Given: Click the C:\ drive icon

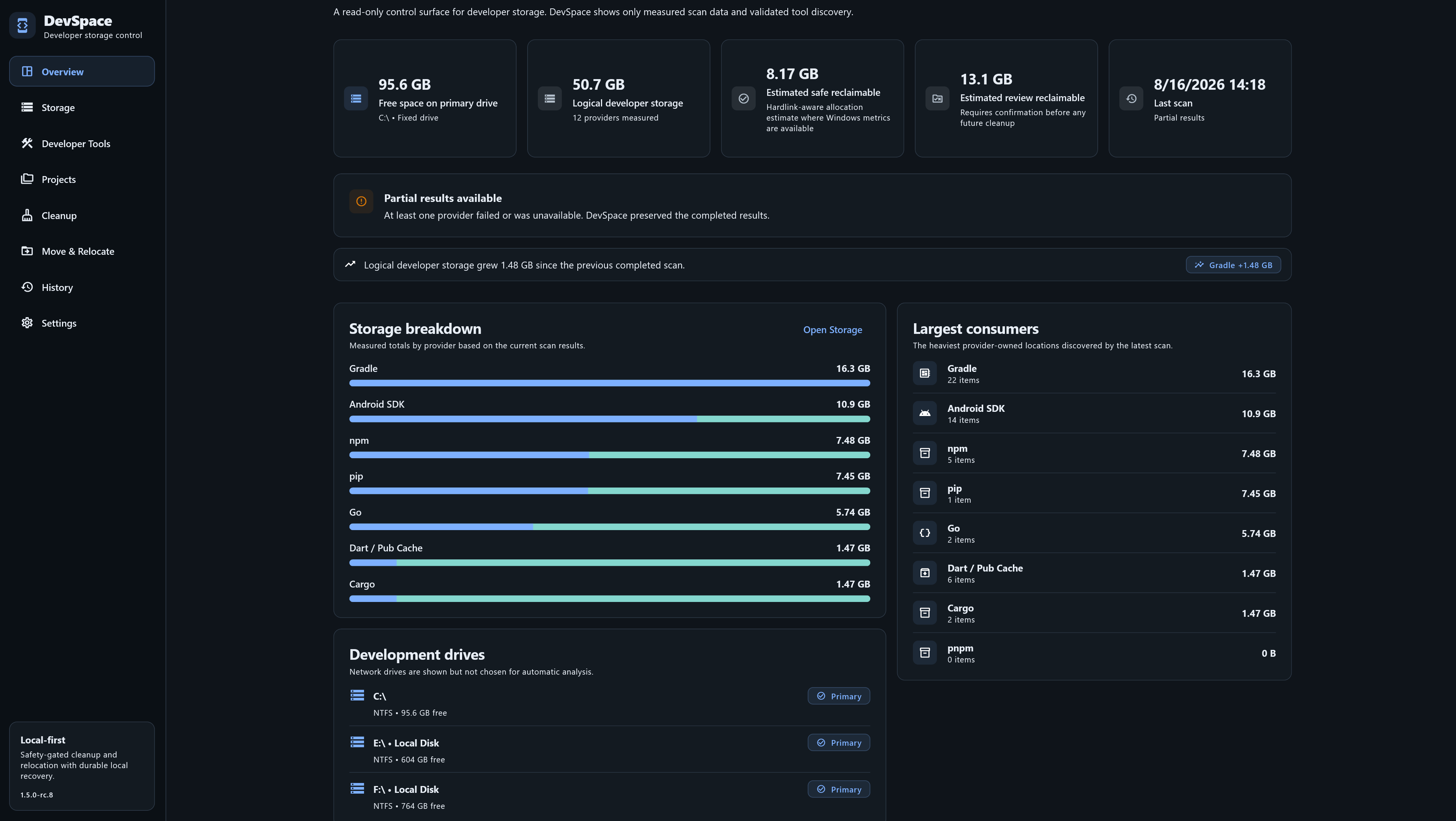Looking at the screenshot, I should [x=357, y=695].
